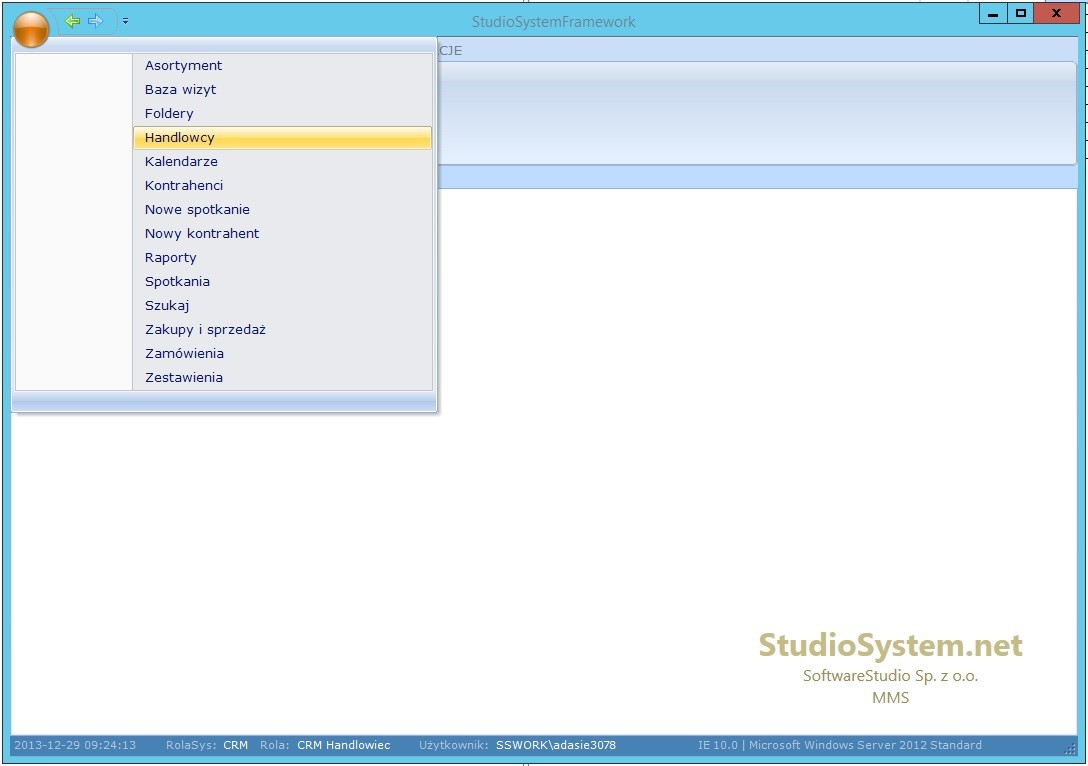
Task: Click the timestamp 2013-12-29 in status bar
Action: point(75,745)
